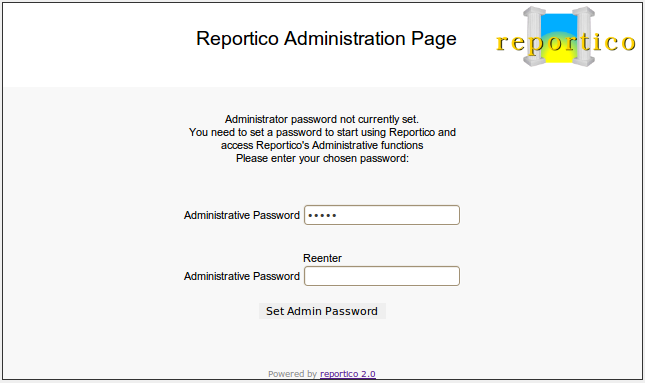The height and width of the screenshot is (383, 645).
Task: Click 'Please enter your chosen password' text
Action: coord(322,158)
